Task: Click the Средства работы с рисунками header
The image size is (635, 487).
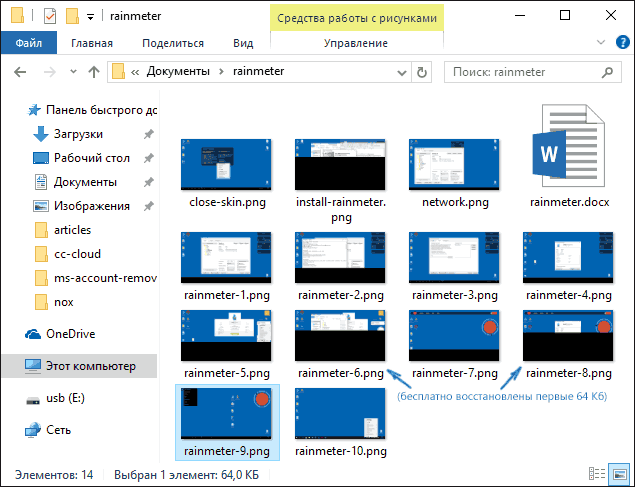Action: 357,18
